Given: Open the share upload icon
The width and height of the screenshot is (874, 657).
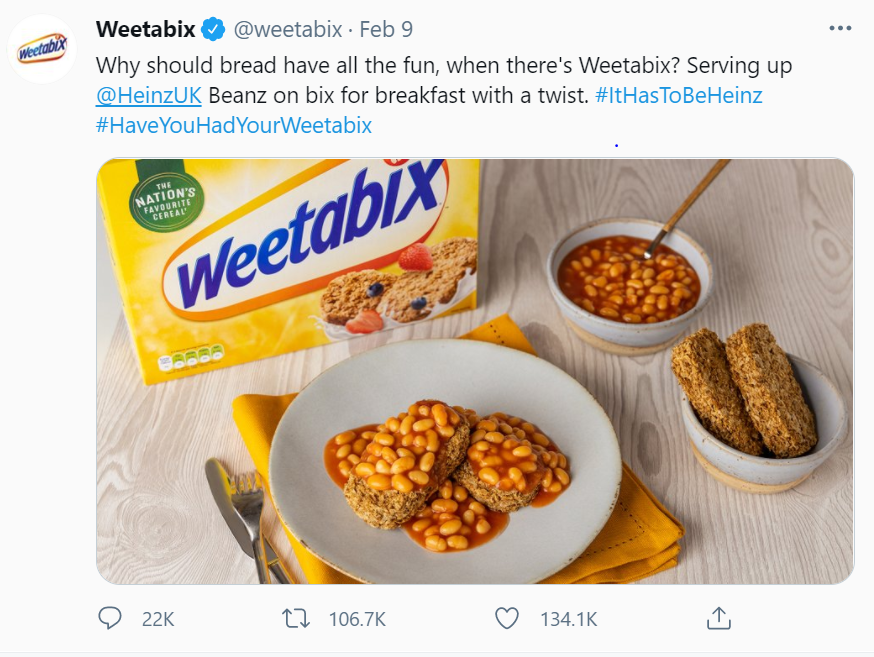Looking at the screenshot, I should pyautogui.click(x=718, y=619).
